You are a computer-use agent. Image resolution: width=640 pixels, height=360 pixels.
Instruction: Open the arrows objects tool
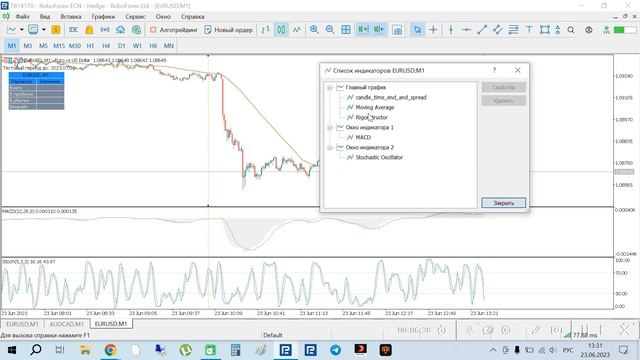tap(558, 30)
